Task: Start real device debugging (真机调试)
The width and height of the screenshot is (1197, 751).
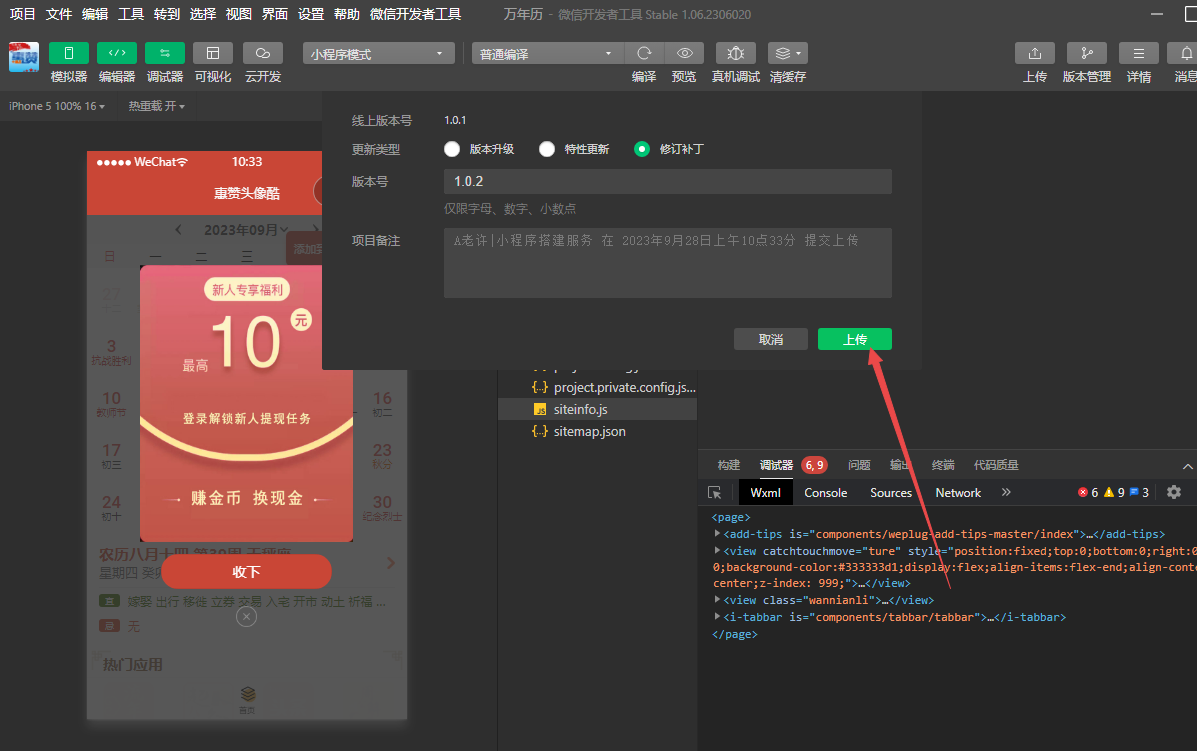Action: [736, 53]
